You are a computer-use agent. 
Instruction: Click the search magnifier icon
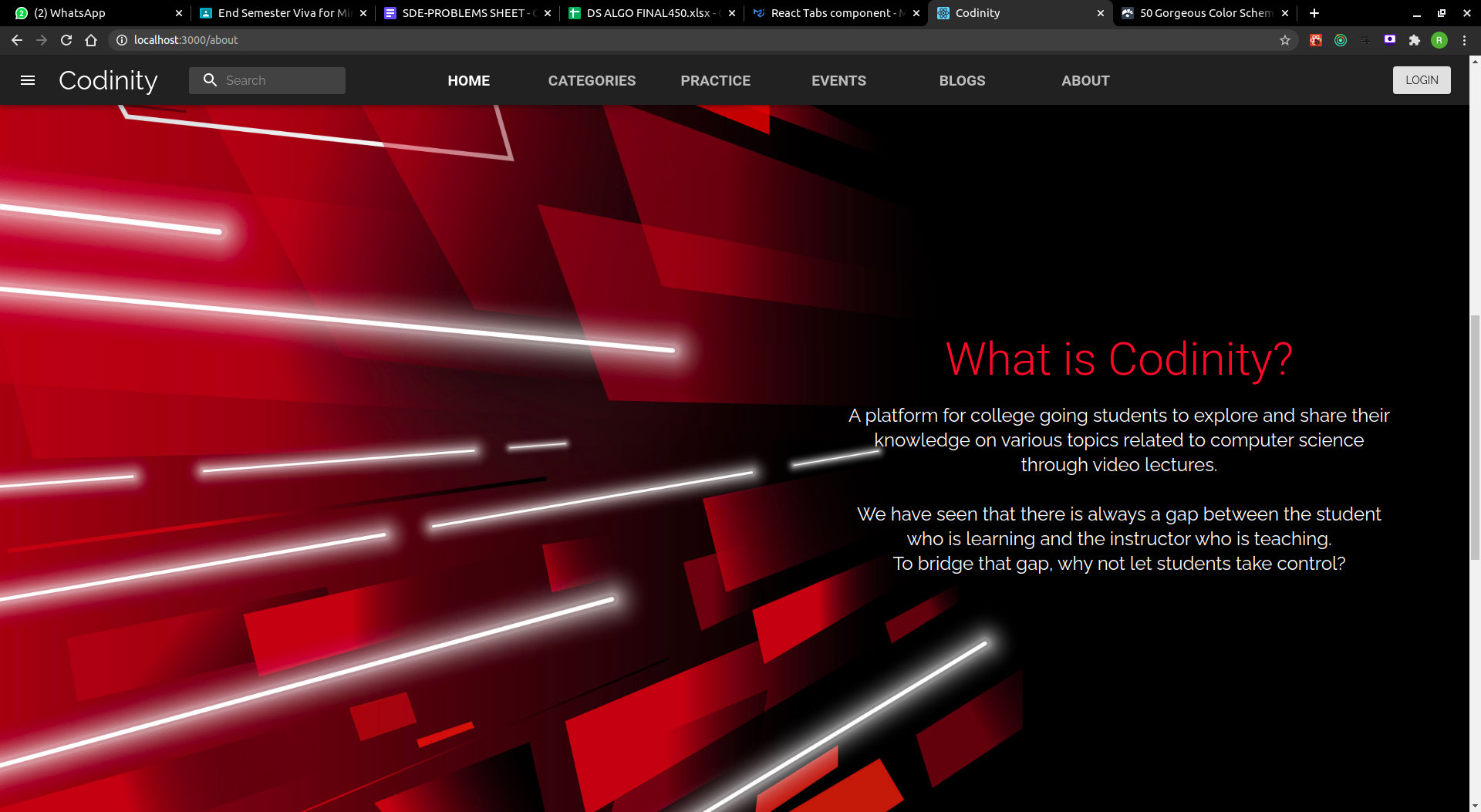(211, 79)
